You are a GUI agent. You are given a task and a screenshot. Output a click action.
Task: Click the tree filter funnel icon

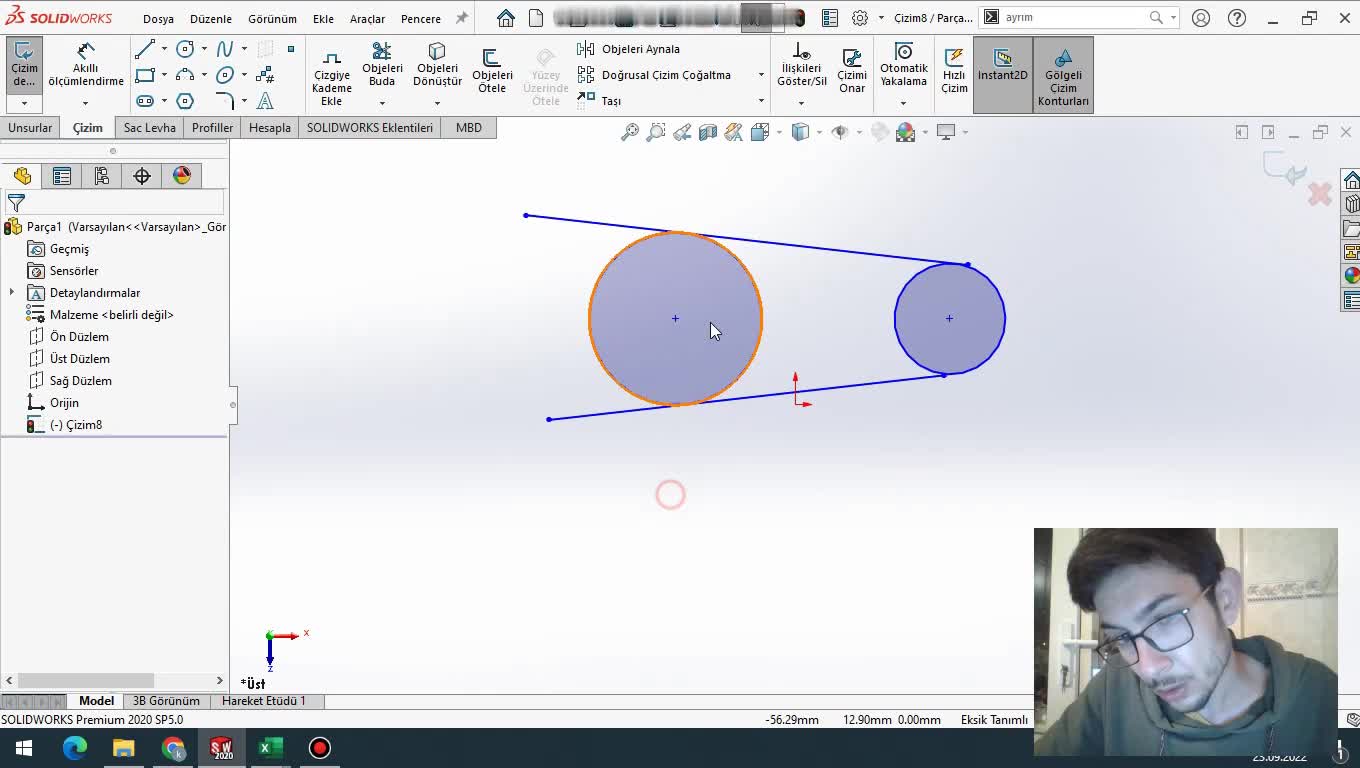tap(16, 203)
